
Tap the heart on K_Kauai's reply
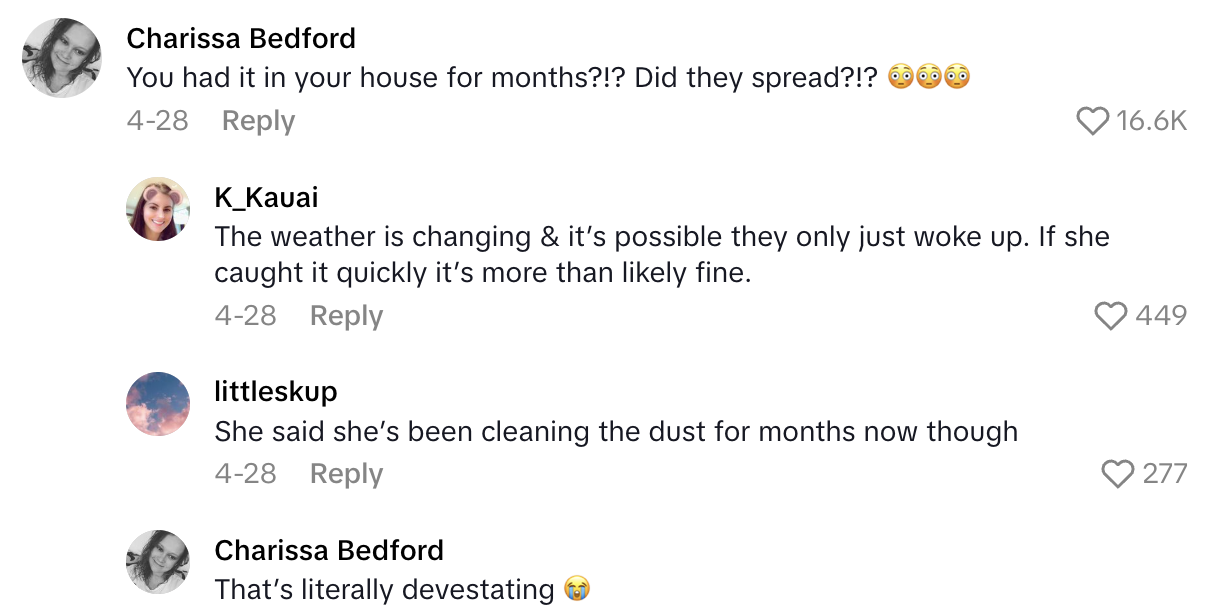pyautogui.click(x=1111, y=316)
